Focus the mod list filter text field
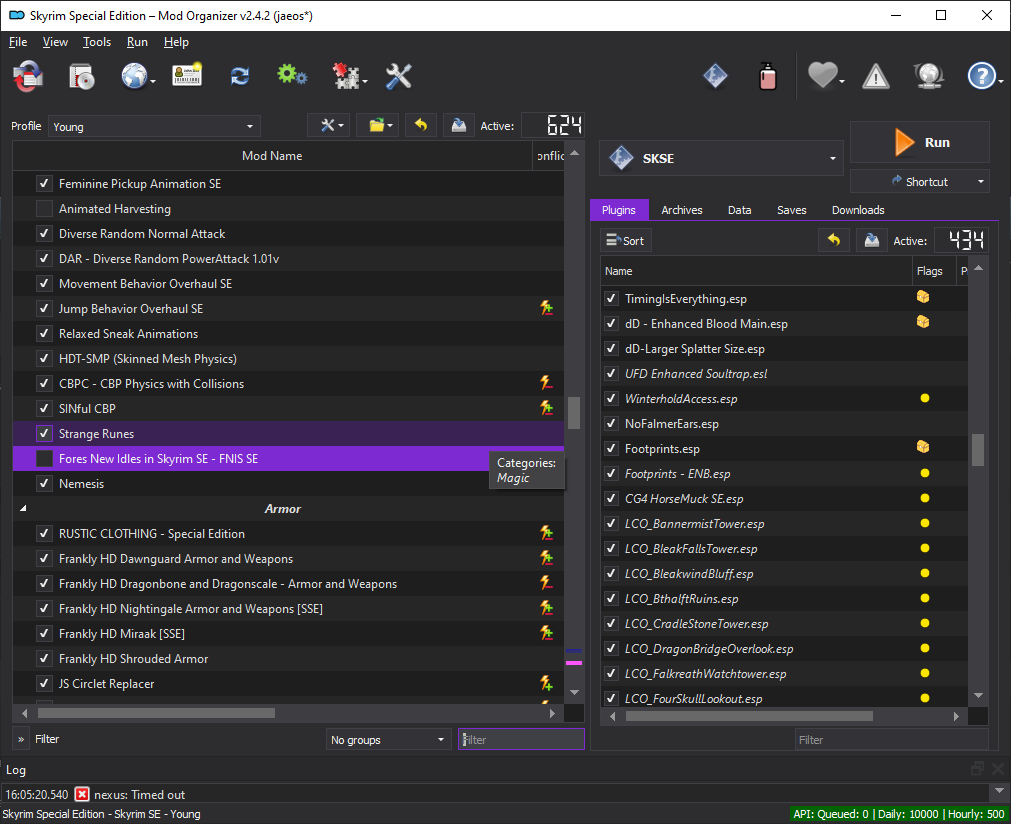Screen dimensions: 1011x824 pyautogui.click(x=521, y=740)
